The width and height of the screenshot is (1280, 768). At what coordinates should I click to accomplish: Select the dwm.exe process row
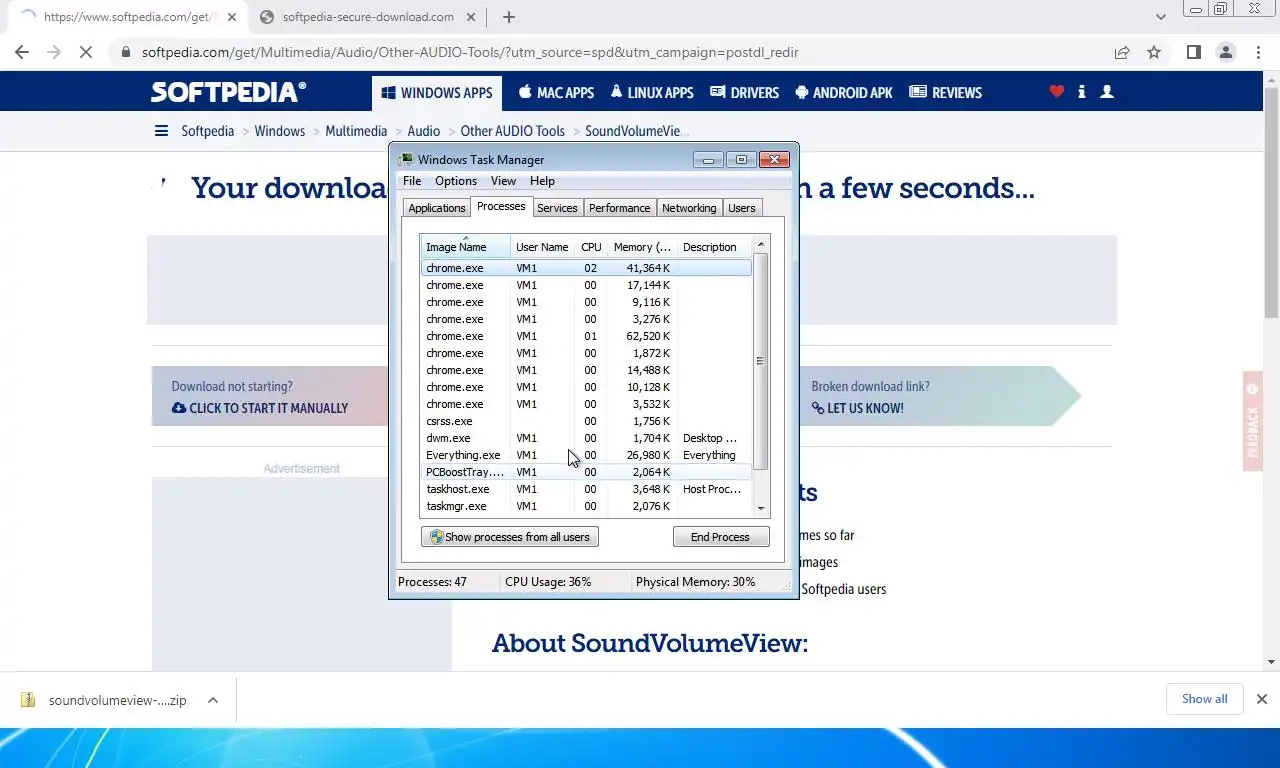click(586, 438)
